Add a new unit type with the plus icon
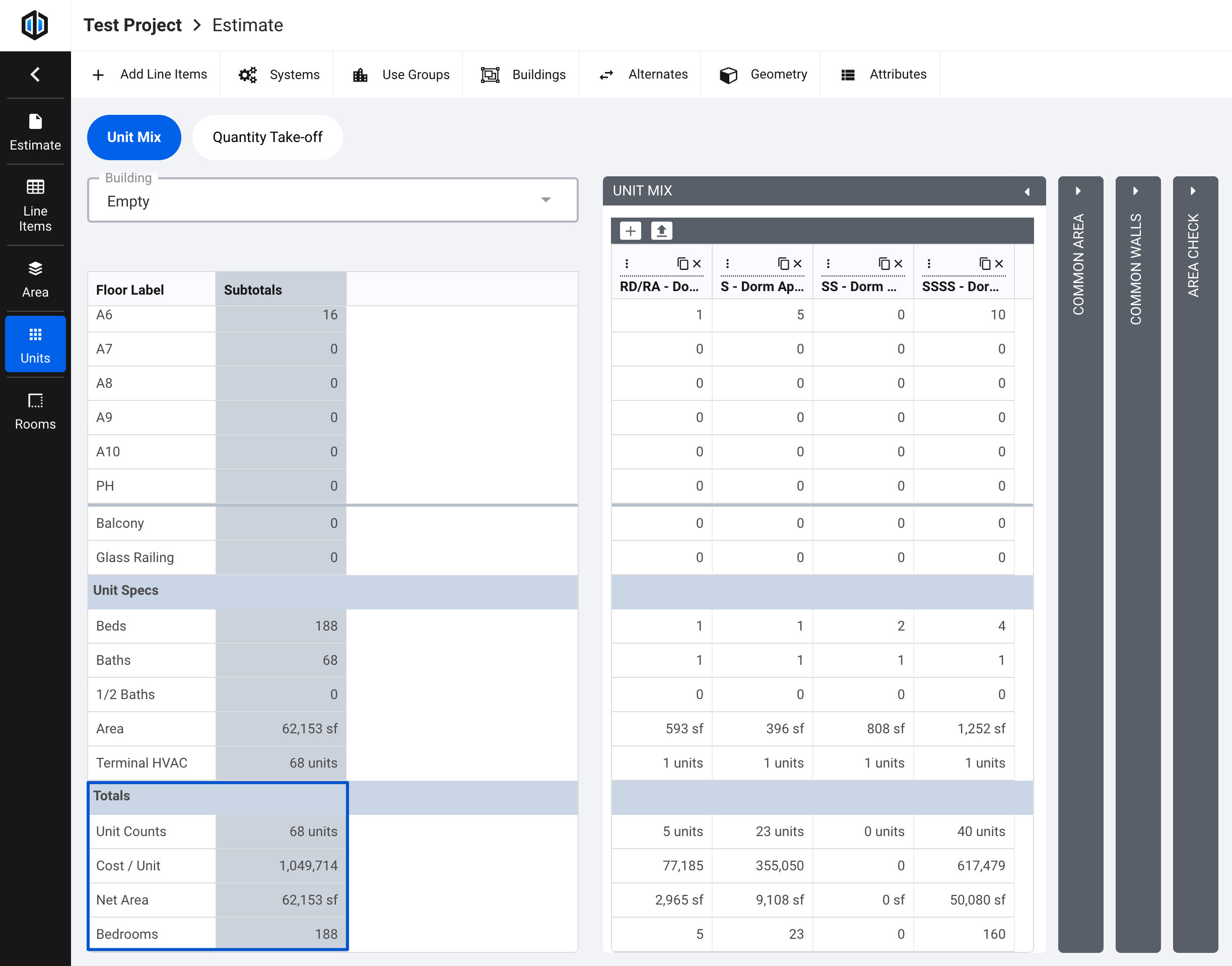This screenshot has width=1232, height=966. click(630, 231)
